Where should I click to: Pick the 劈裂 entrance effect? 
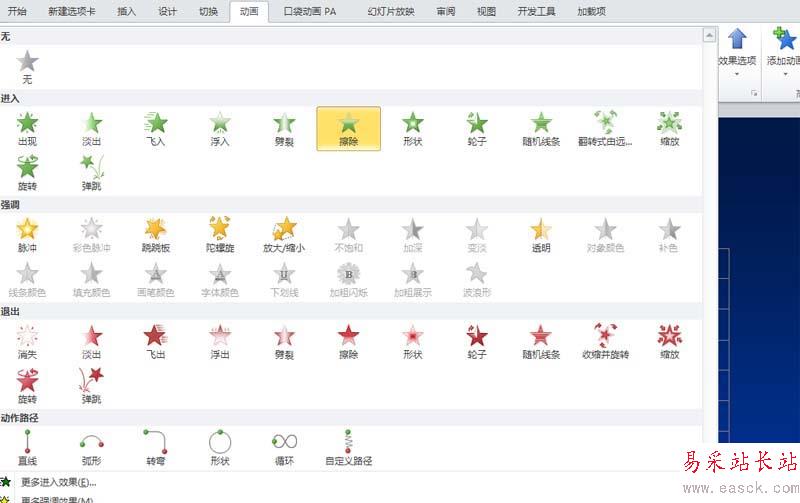(284, 129)
